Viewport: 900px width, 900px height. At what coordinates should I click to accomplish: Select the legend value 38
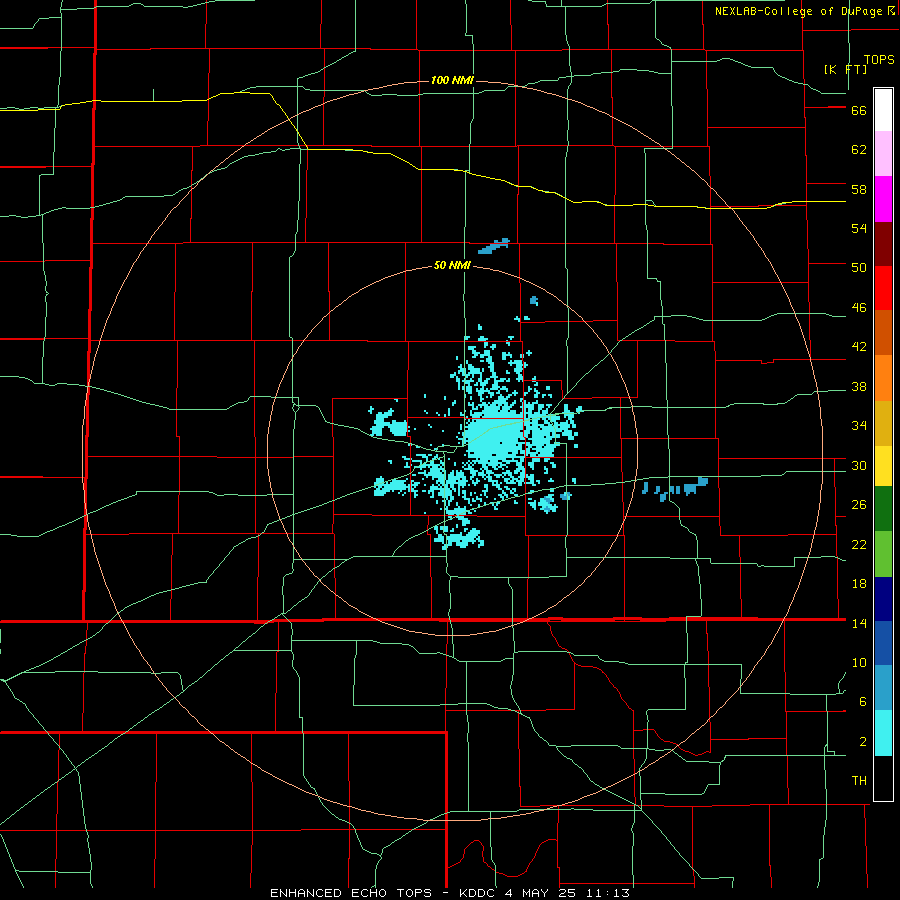859,387
